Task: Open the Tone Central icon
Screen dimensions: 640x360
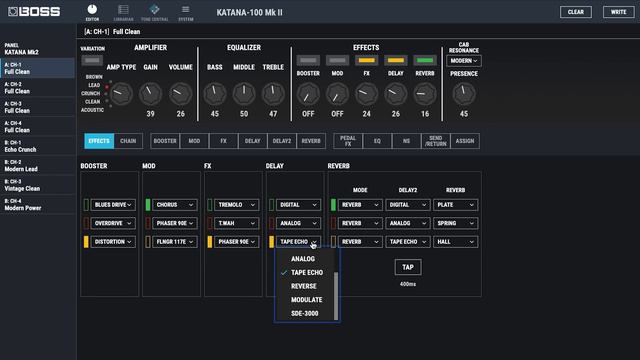Action: [x=154, y=12]
